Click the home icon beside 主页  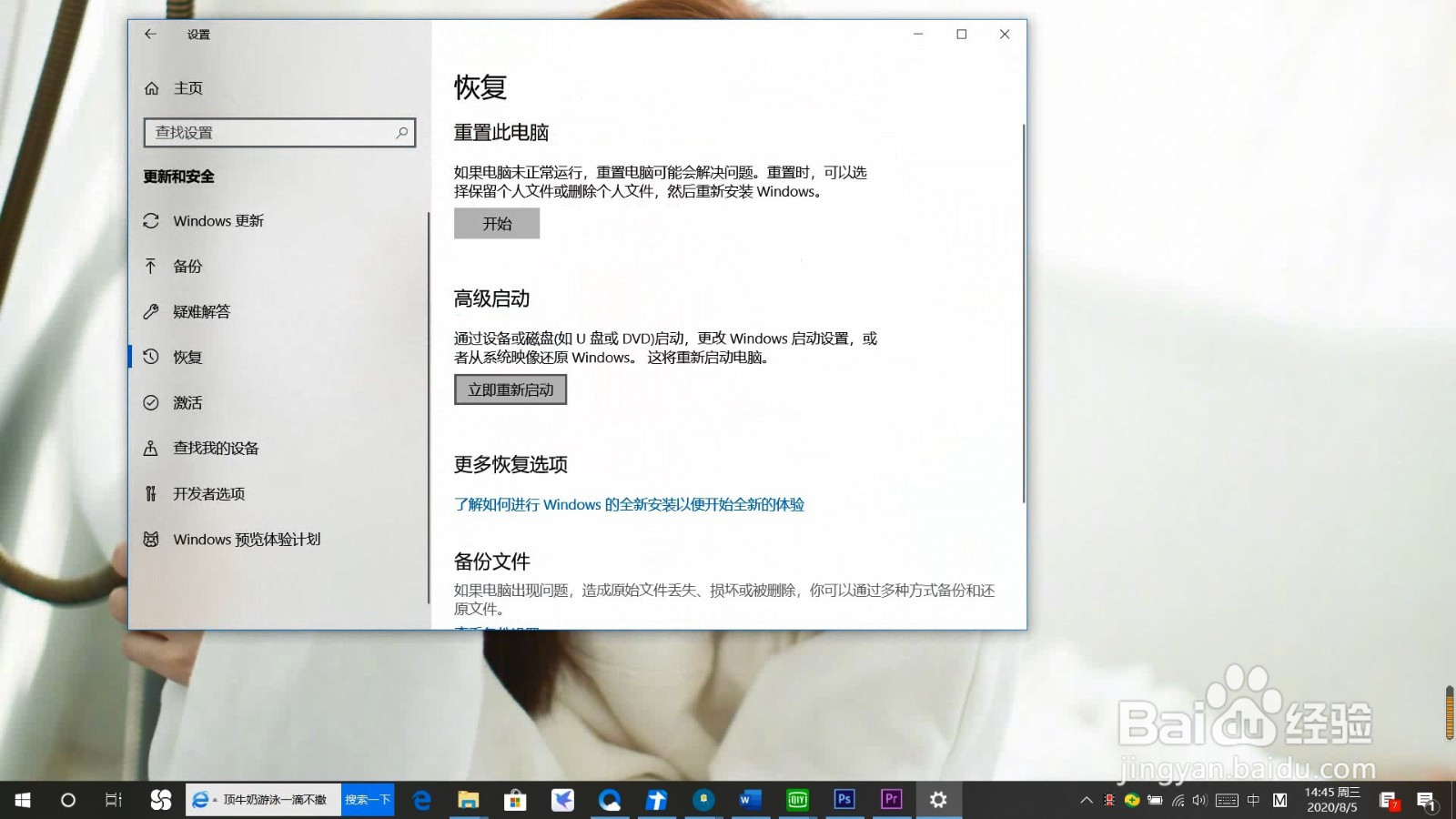point(152,88)
